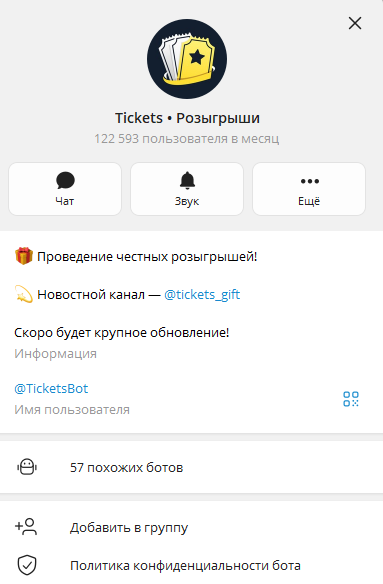The height and width of the screenshot is (584, 383).
Task: Click the shield checkmark privacy icon
Action: (27, 565)
